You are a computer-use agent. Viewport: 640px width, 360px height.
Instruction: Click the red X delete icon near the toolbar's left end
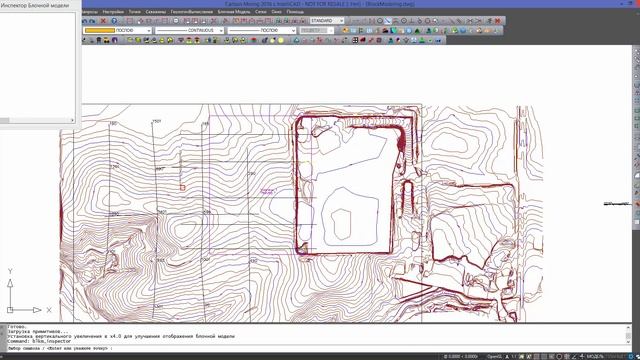(x=103, y=21)
